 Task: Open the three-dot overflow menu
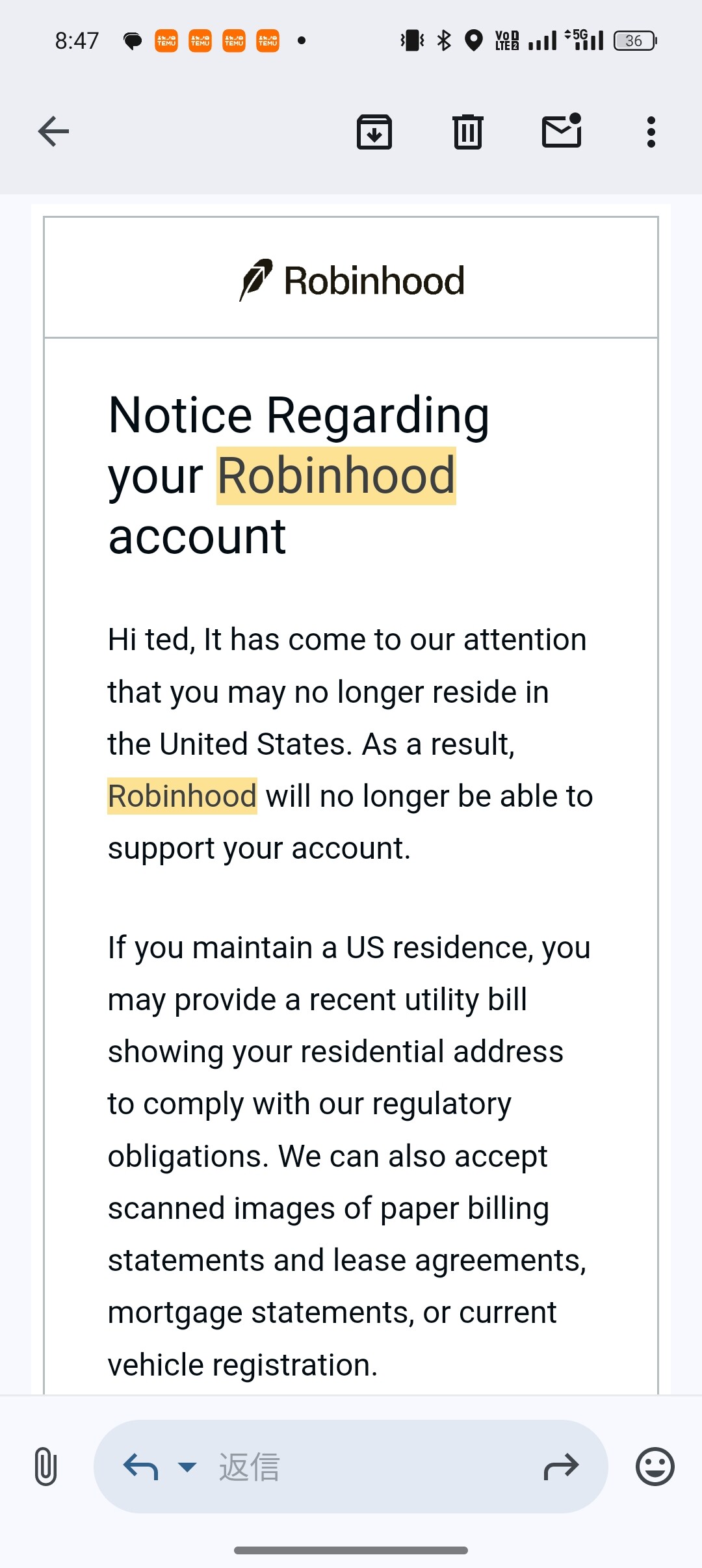651,132
